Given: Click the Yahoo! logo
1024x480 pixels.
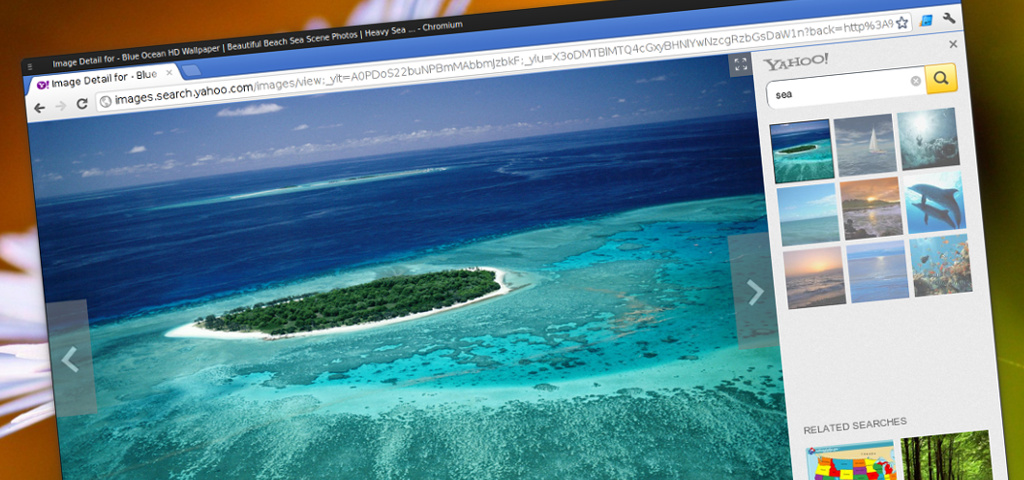Looking at the screenshot, I should point(796,63).
